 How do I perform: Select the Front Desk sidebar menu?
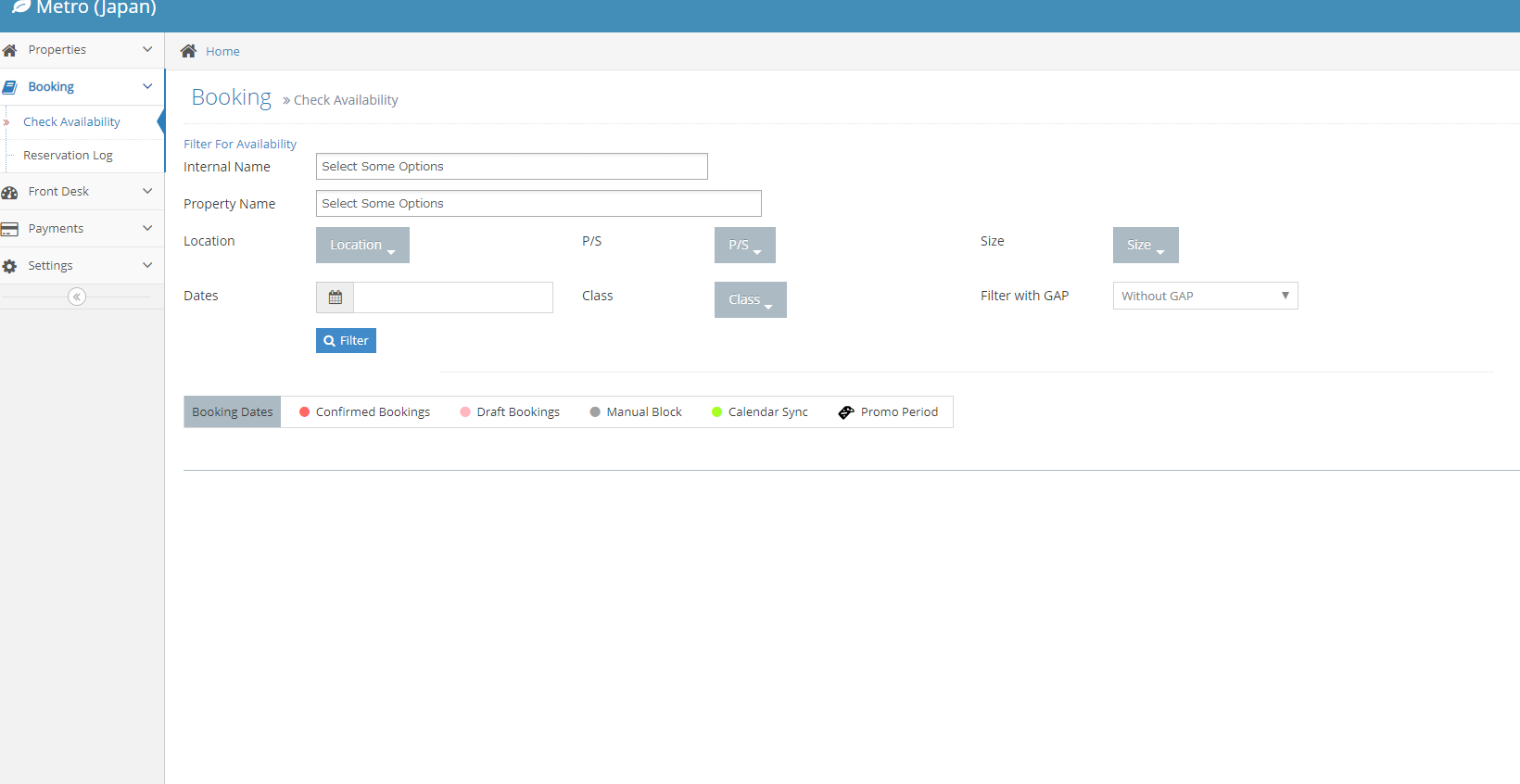(x=82, y=192)
